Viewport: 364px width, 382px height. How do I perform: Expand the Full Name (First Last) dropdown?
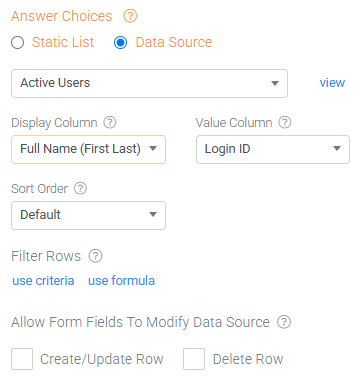point(88,149)
